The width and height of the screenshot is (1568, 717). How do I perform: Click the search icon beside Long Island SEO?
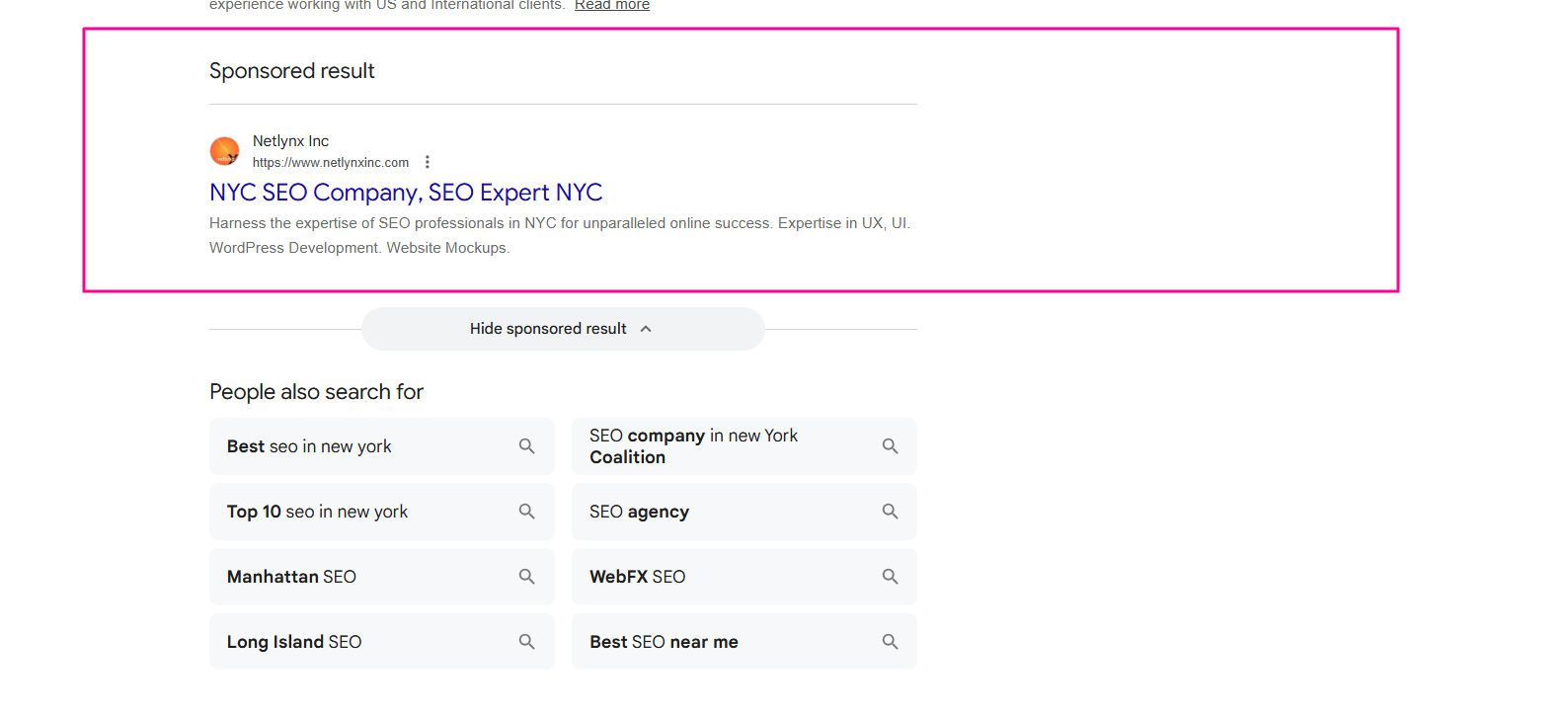pos(527,642)
